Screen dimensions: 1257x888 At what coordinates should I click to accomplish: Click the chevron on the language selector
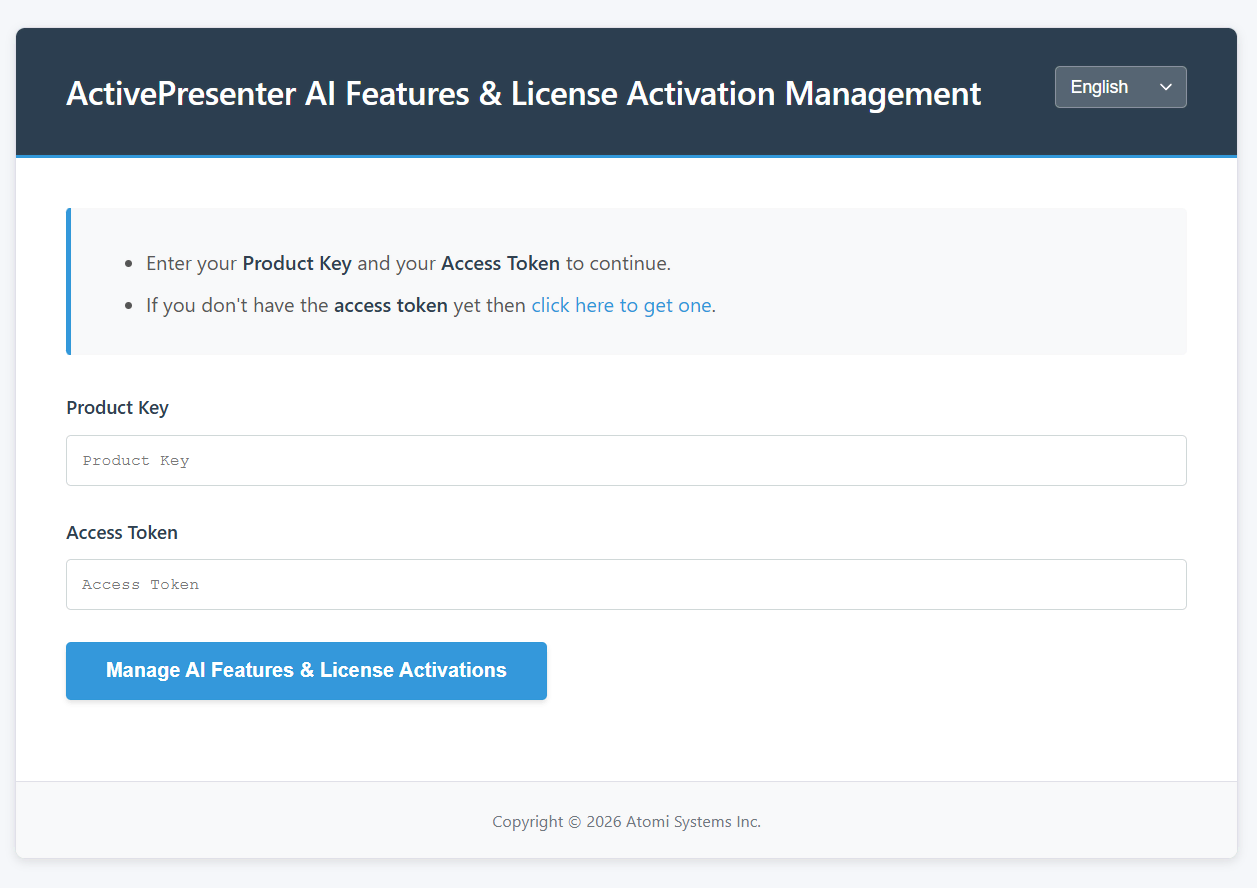1165,87
